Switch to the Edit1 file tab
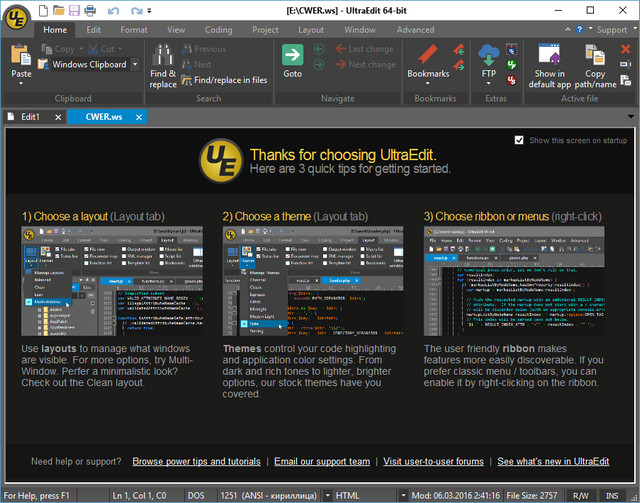The width and height of the screenshot is (640, 503). [31, 117]
